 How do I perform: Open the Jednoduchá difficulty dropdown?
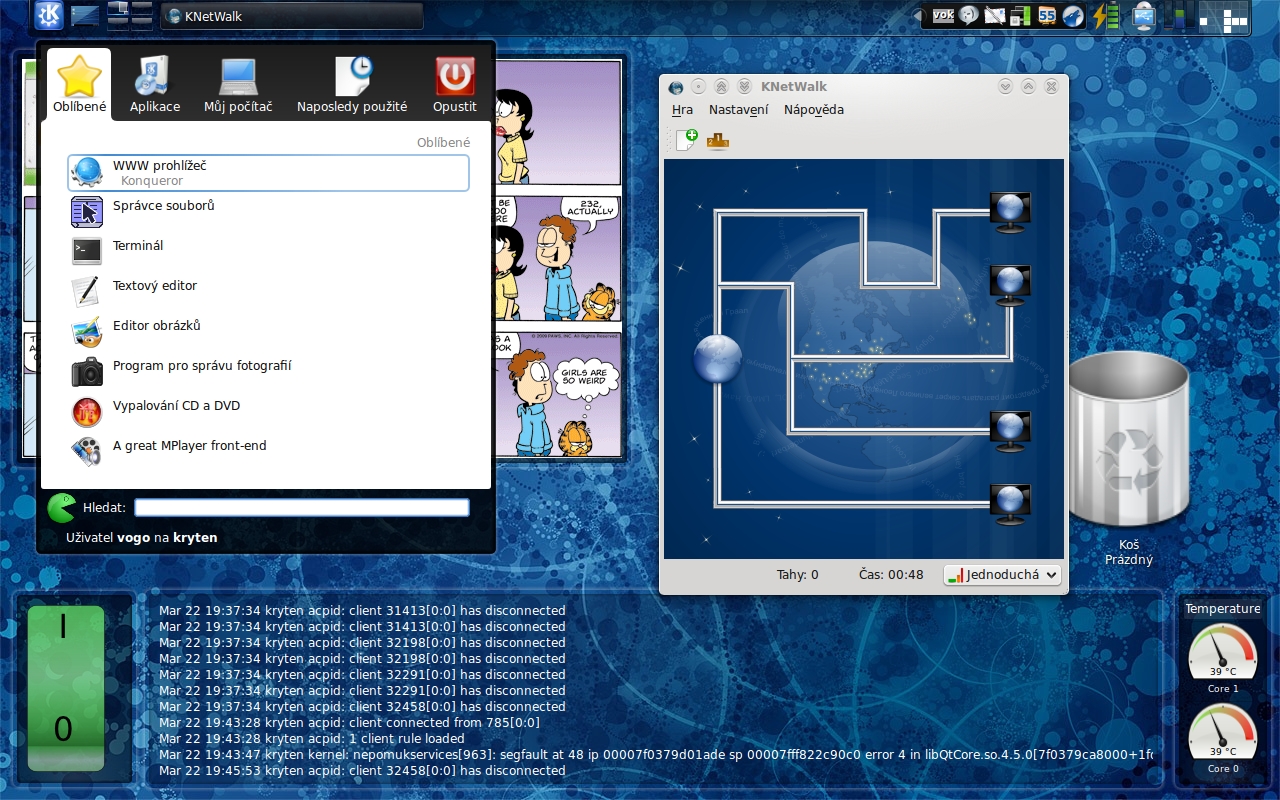pos(1002,575)
